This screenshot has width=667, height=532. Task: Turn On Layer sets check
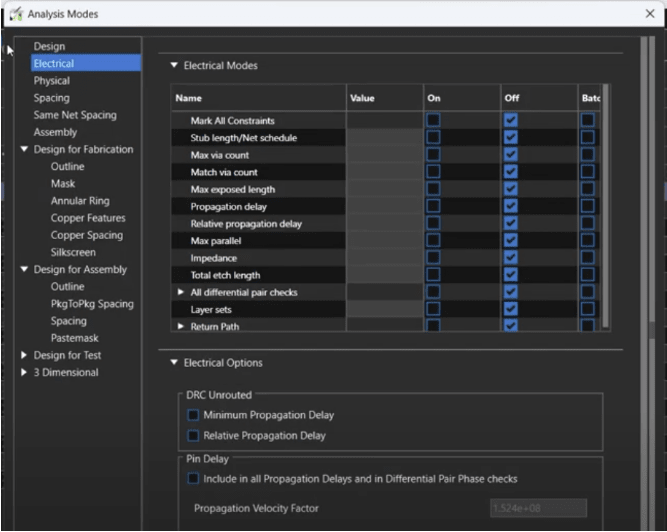pos(433,309)
